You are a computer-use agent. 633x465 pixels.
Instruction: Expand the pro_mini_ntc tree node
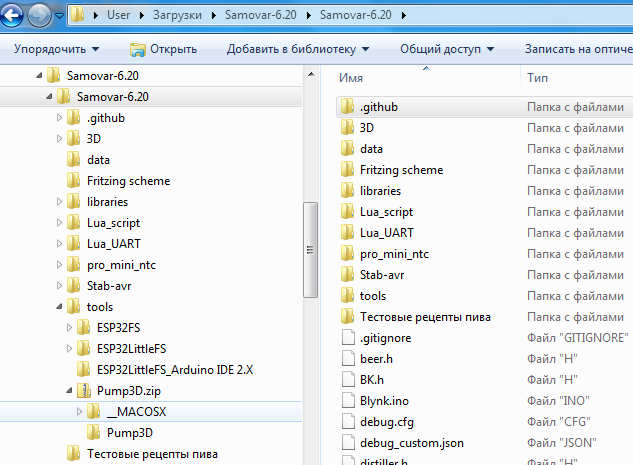pos(59,264)
